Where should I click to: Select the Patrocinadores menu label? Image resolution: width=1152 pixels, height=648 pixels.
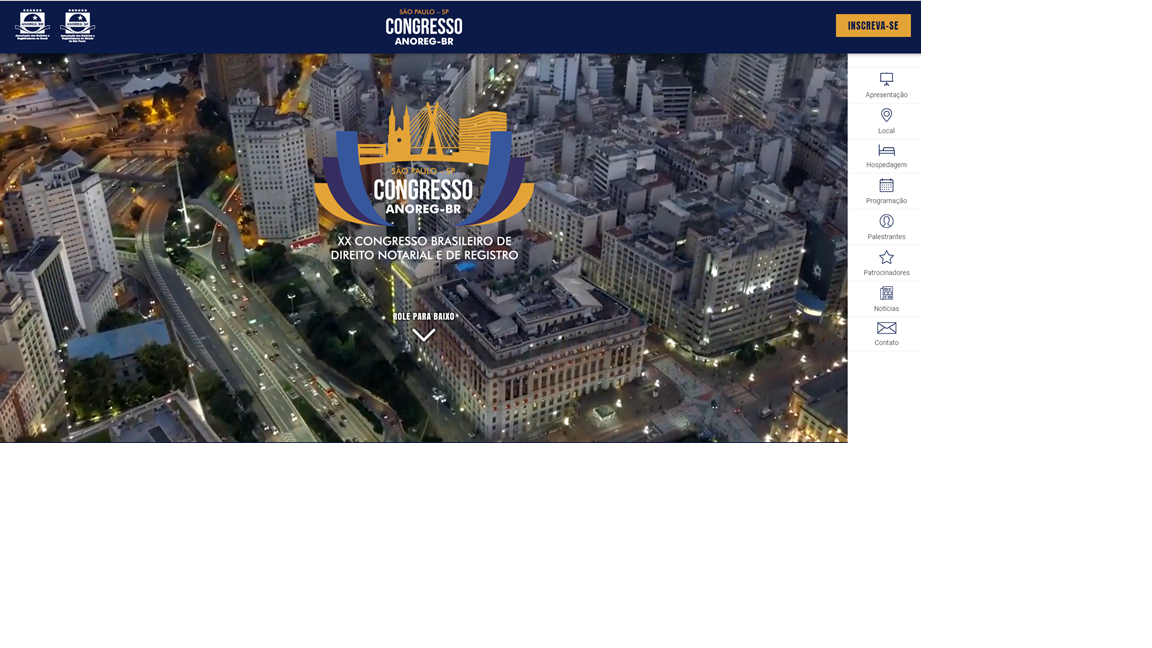point(886,273)
